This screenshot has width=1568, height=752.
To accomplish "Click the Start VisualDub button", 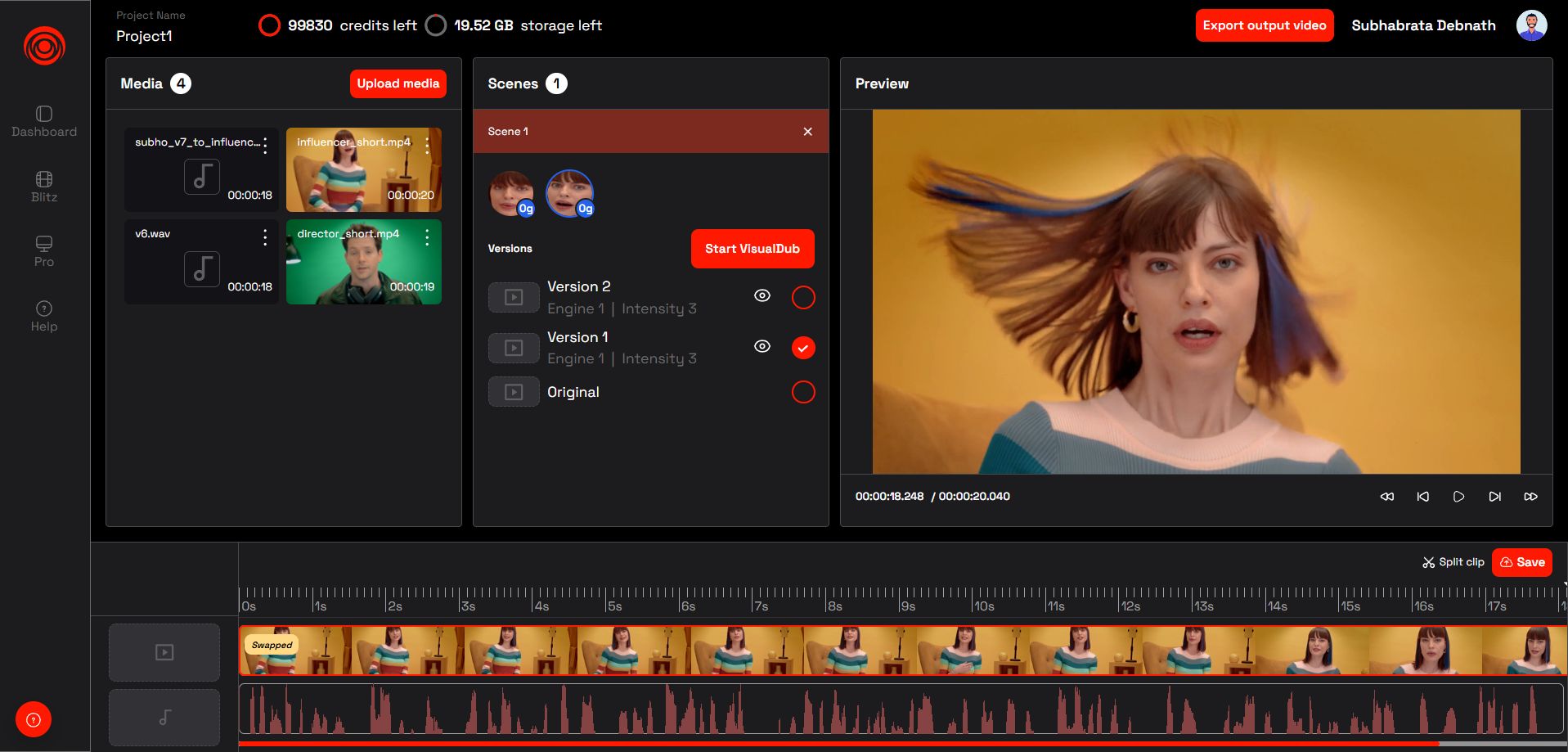I will pos(752,249).
